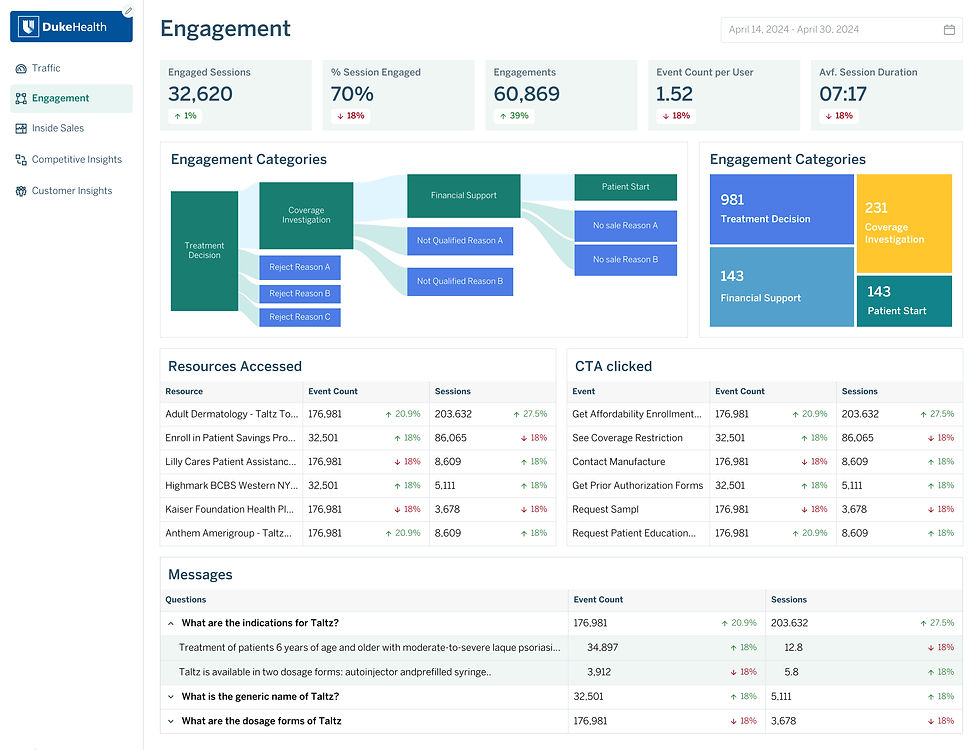Open the calendar icon in the date field
979x750 pixels.
click(949, 29)
